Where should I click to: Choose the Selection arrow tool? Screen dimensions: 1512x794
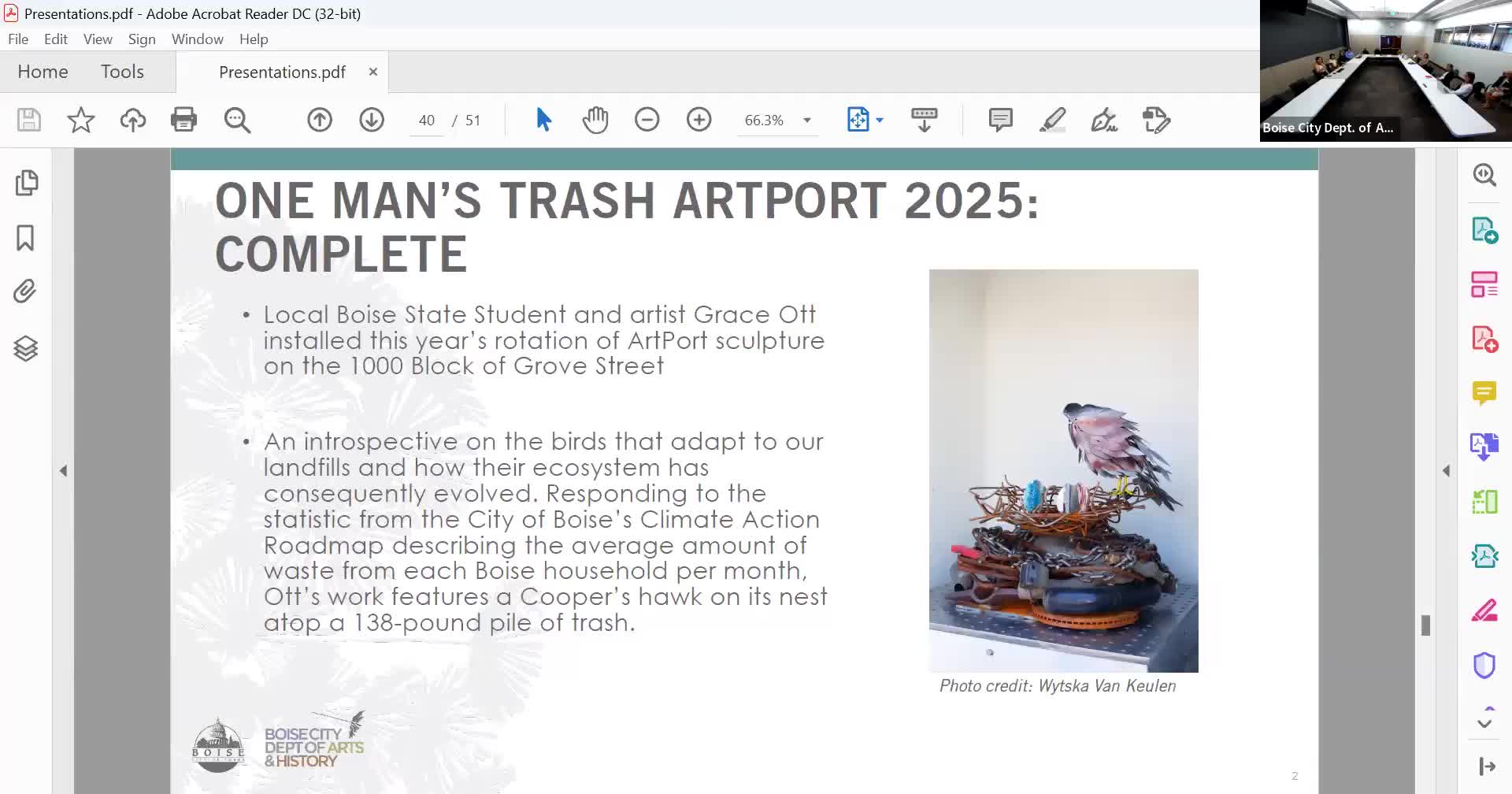543,120
